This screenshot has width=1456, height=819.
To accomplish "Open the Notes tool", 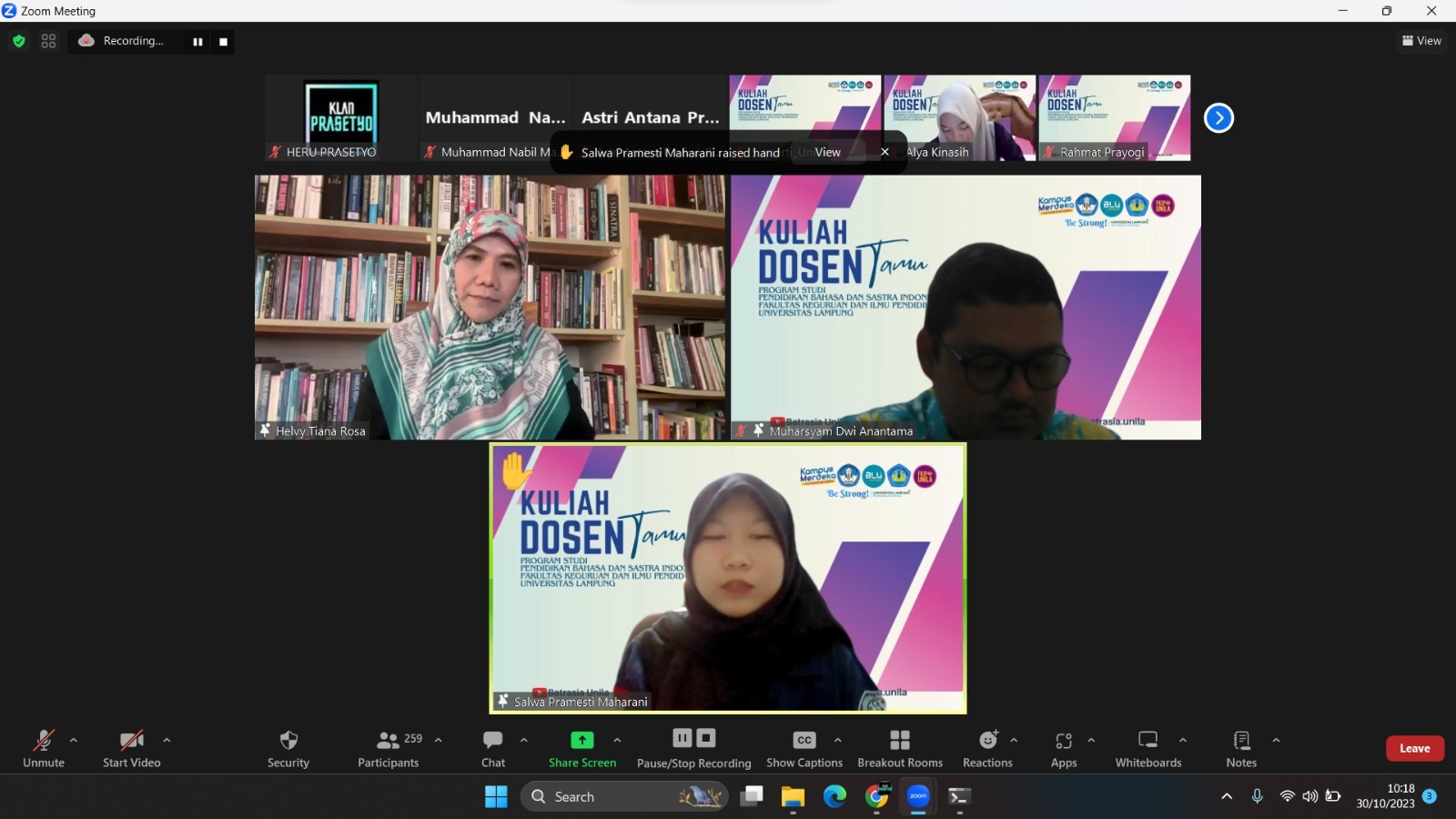I will [1241, 748].
